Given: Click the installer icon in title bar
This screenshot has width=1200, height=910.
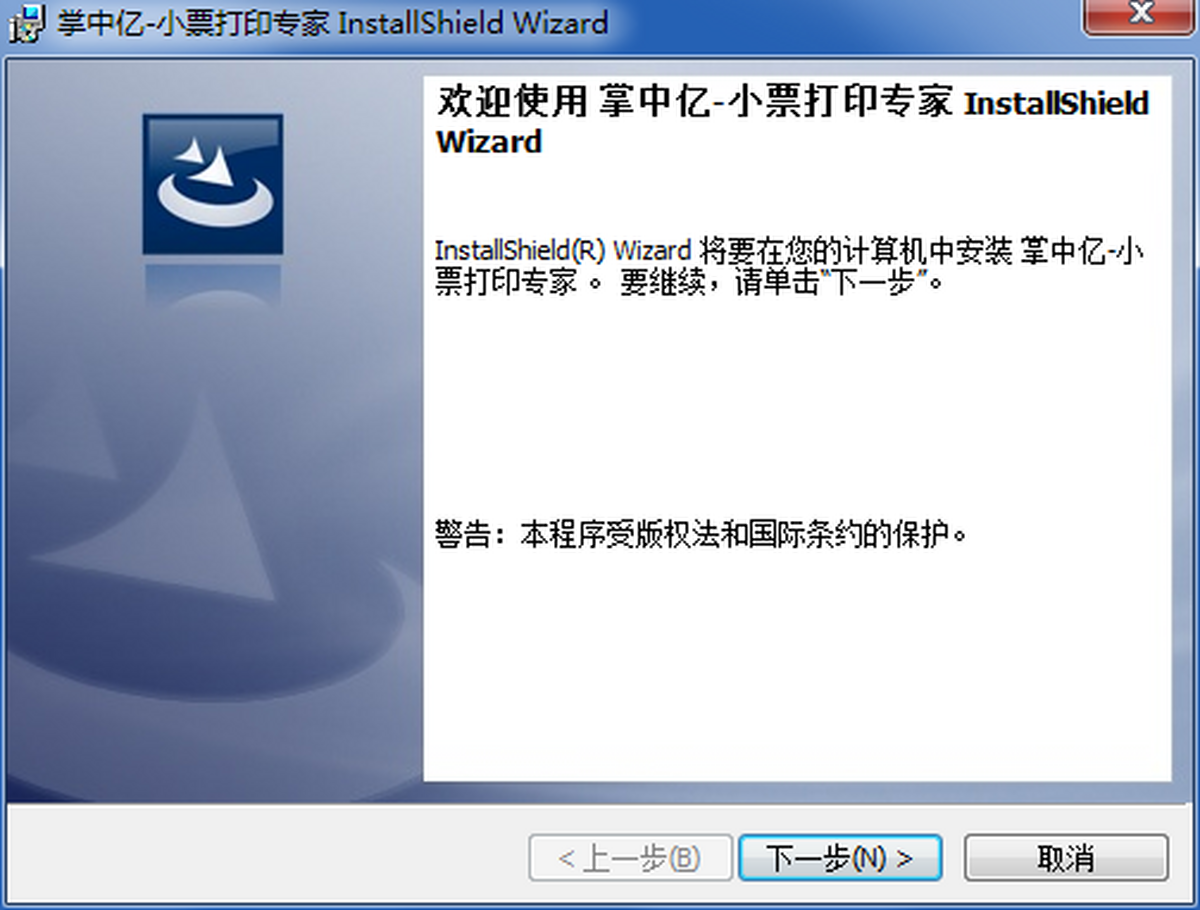Looking at the screenshot, I should coord(27,22).
